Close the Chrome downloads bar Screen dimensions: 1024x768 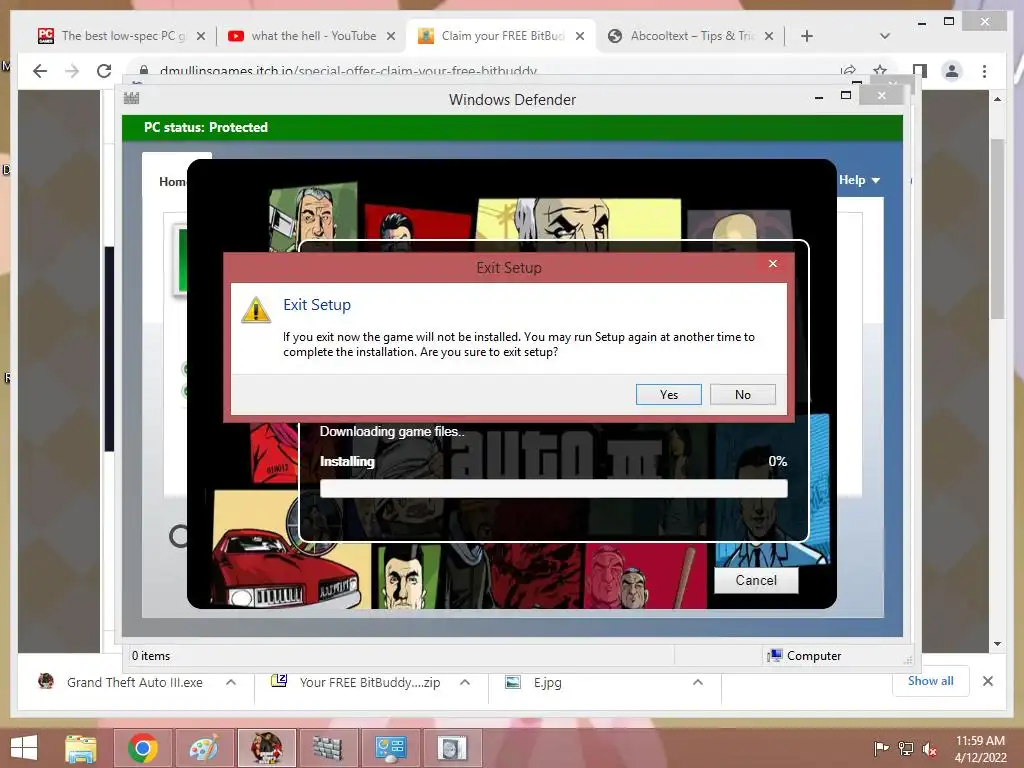pyautogui.click(x=988, y=681)
